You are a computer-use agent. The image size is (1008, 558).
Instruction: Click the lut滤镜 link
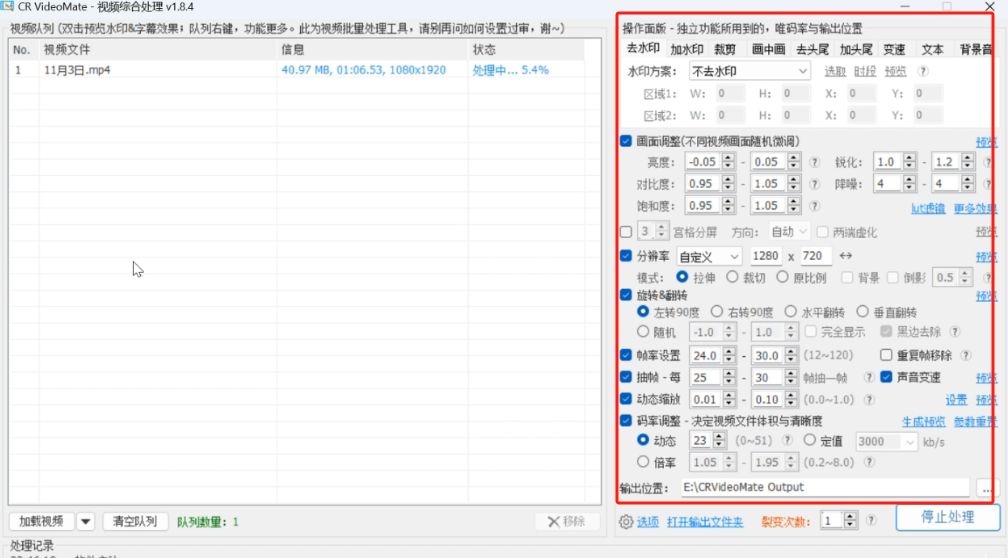pos(928,208)
